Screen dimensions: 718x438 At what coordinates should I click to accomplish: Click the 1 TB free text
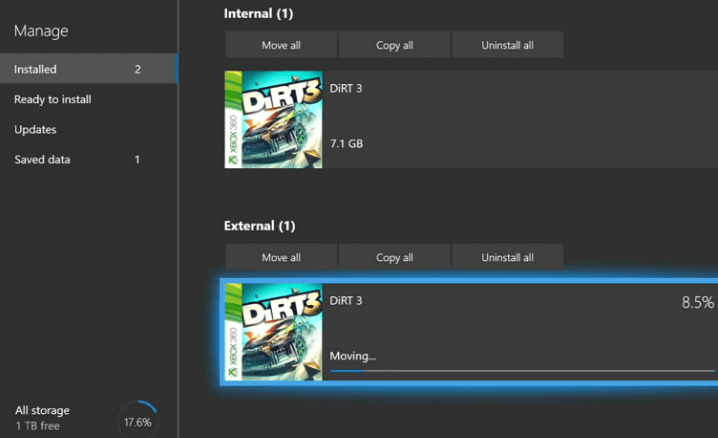[38, 426]
